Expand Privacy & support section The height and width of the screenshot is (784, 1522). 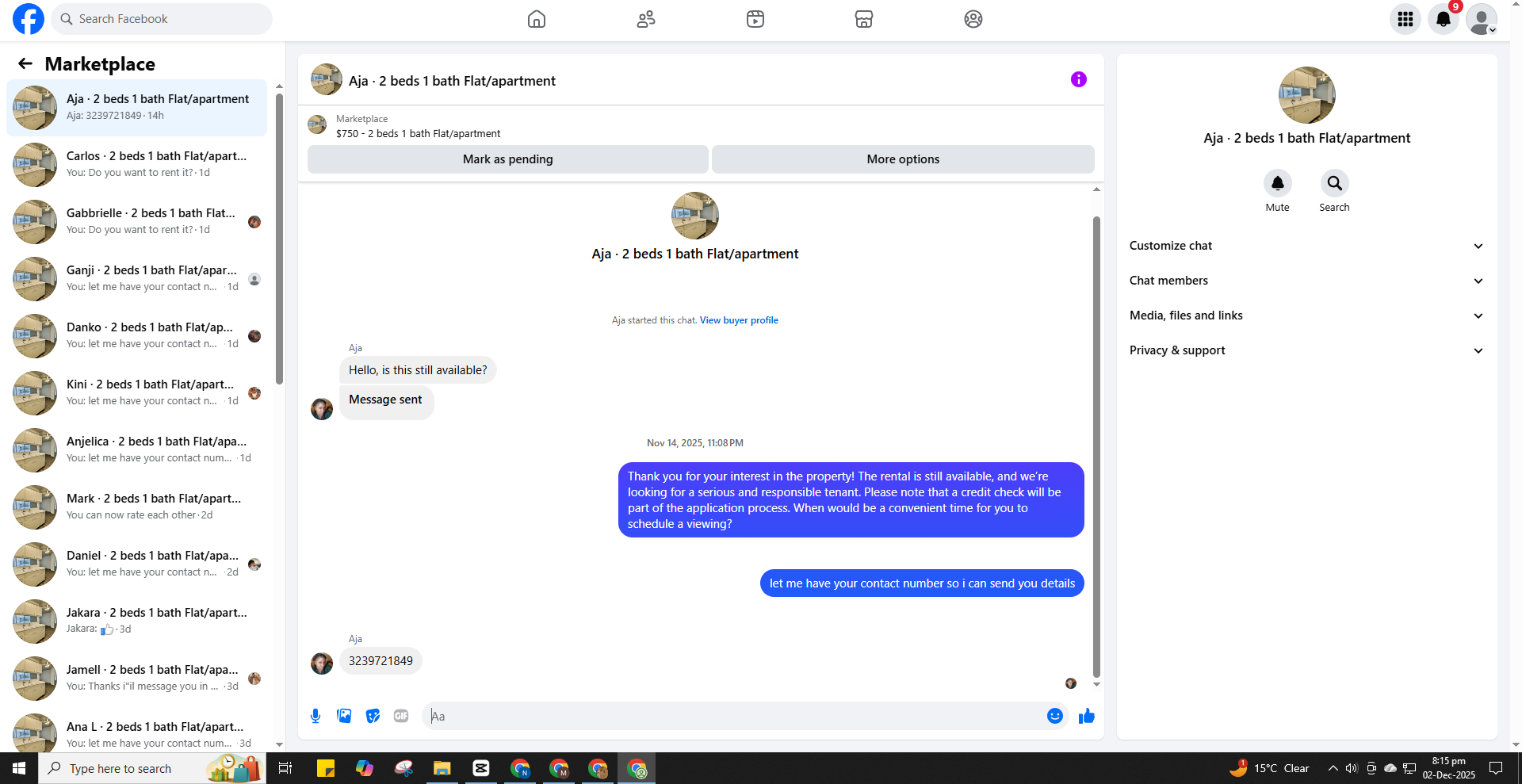tap(1306, 350)
